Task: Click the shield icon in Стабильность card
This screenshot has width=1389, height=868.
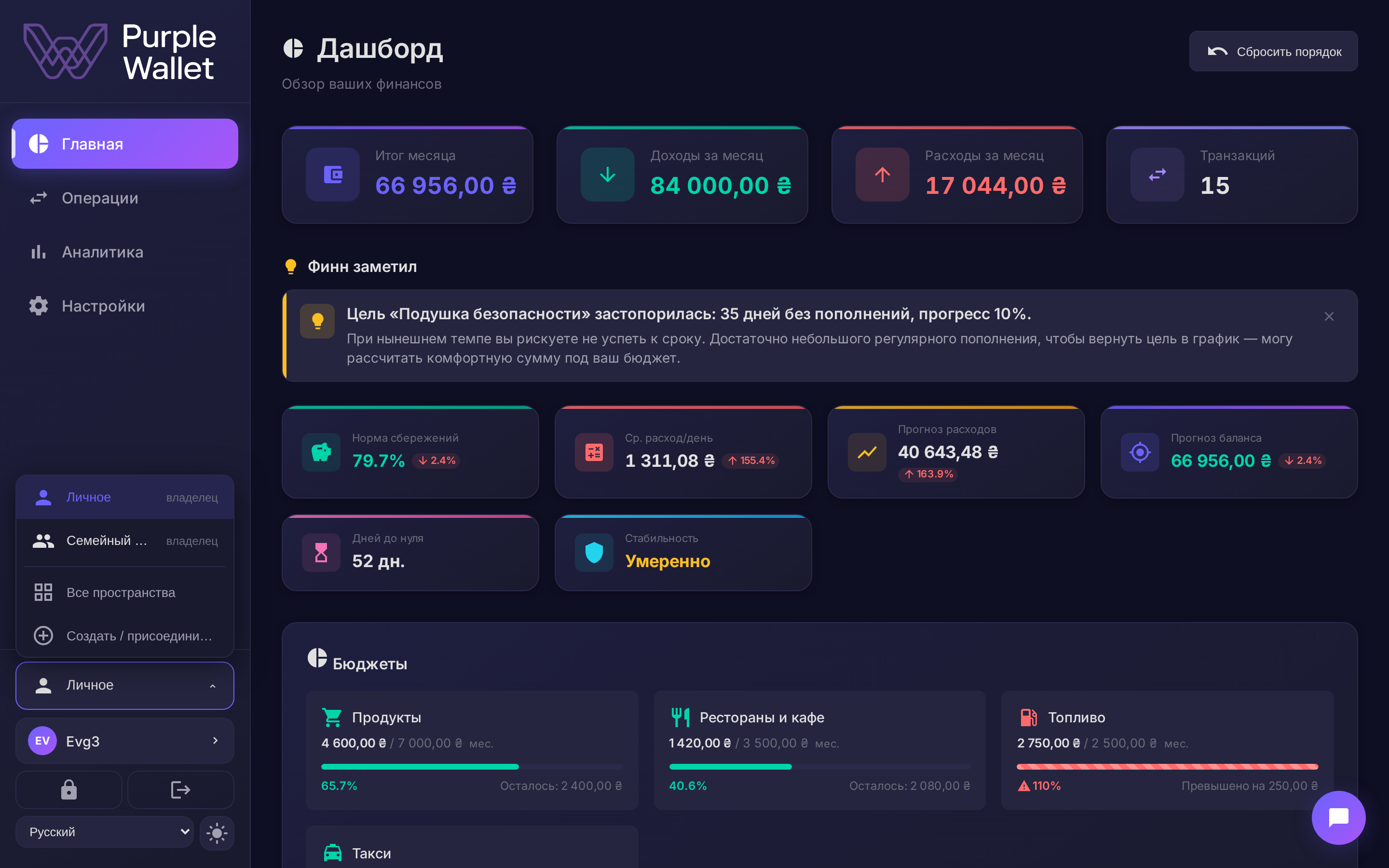Action: point(594,553)
